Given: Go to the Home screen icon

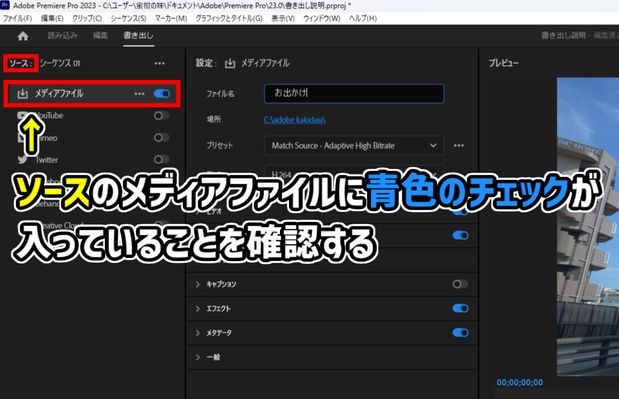Looking at the screenshot, I should click(x=23, y=36).
